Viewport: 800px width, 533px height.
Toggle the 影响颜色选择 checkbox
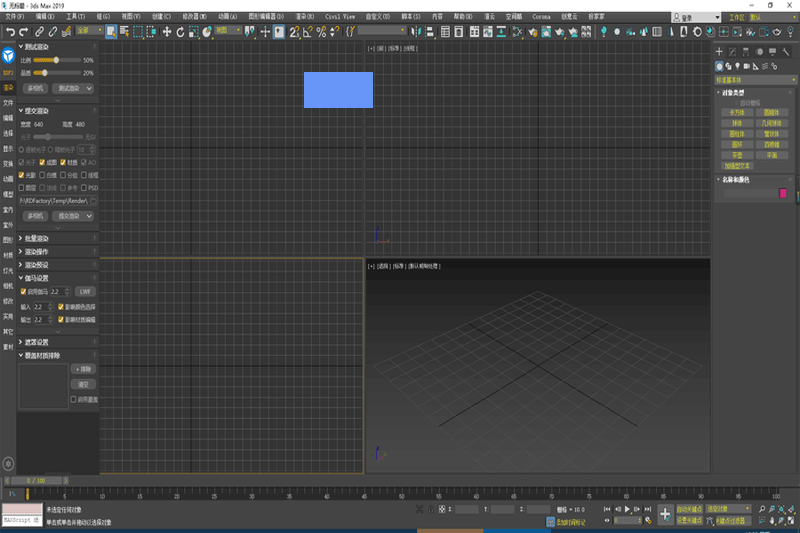point(61,306)
